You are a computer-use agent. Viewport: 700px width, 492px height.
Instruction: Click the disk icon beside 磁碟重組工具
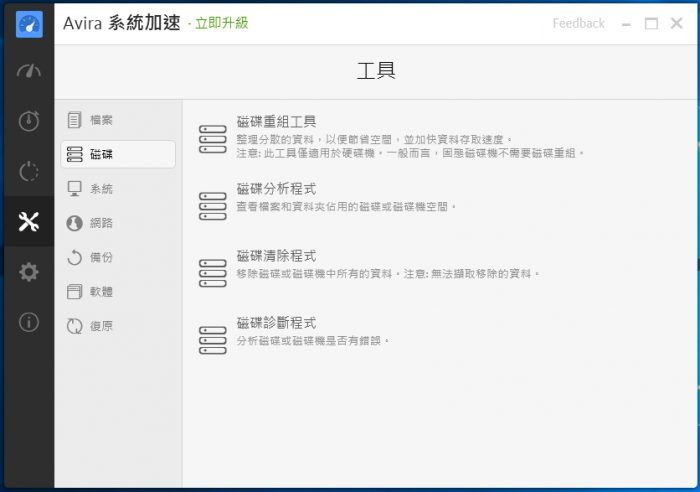[x=212, y=139]
